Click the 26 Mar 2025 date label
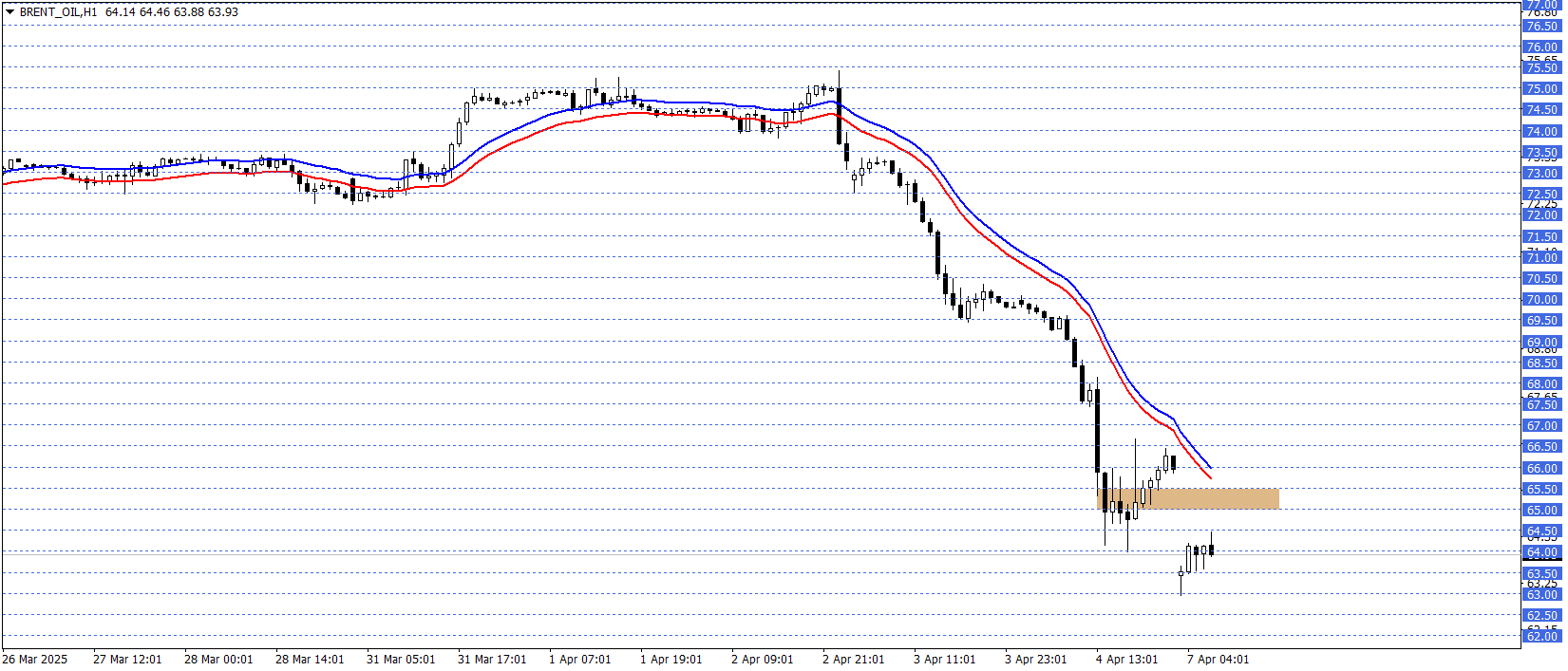Viewport: 1568px width, 671px height. coord(35,660)
